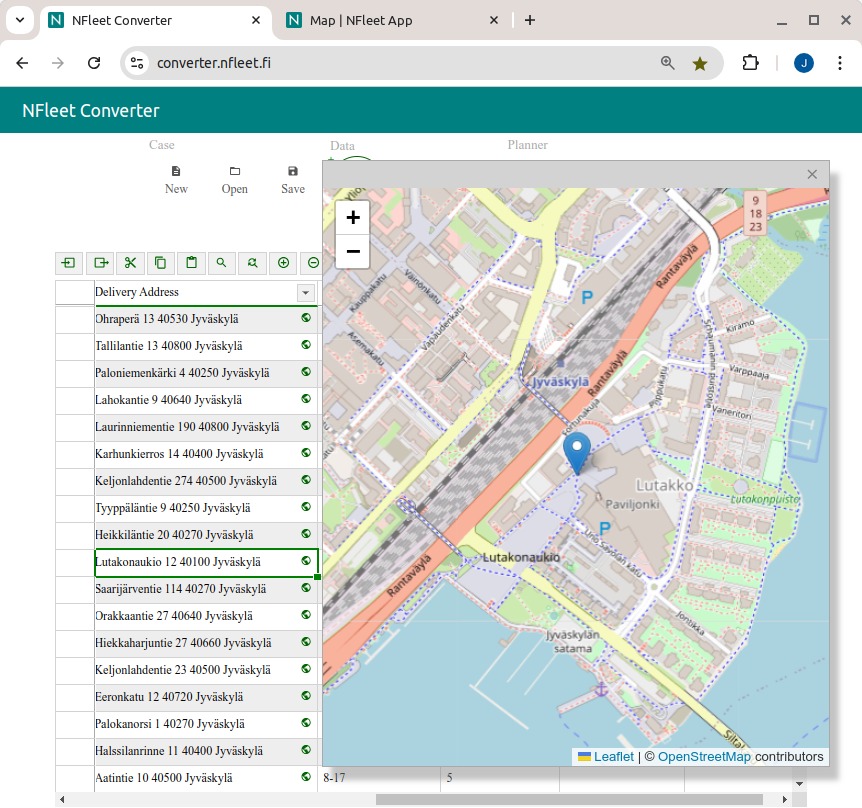Click Open in the Case group
862x808 pixels.
pyautogui.click(x=235, y=180)
